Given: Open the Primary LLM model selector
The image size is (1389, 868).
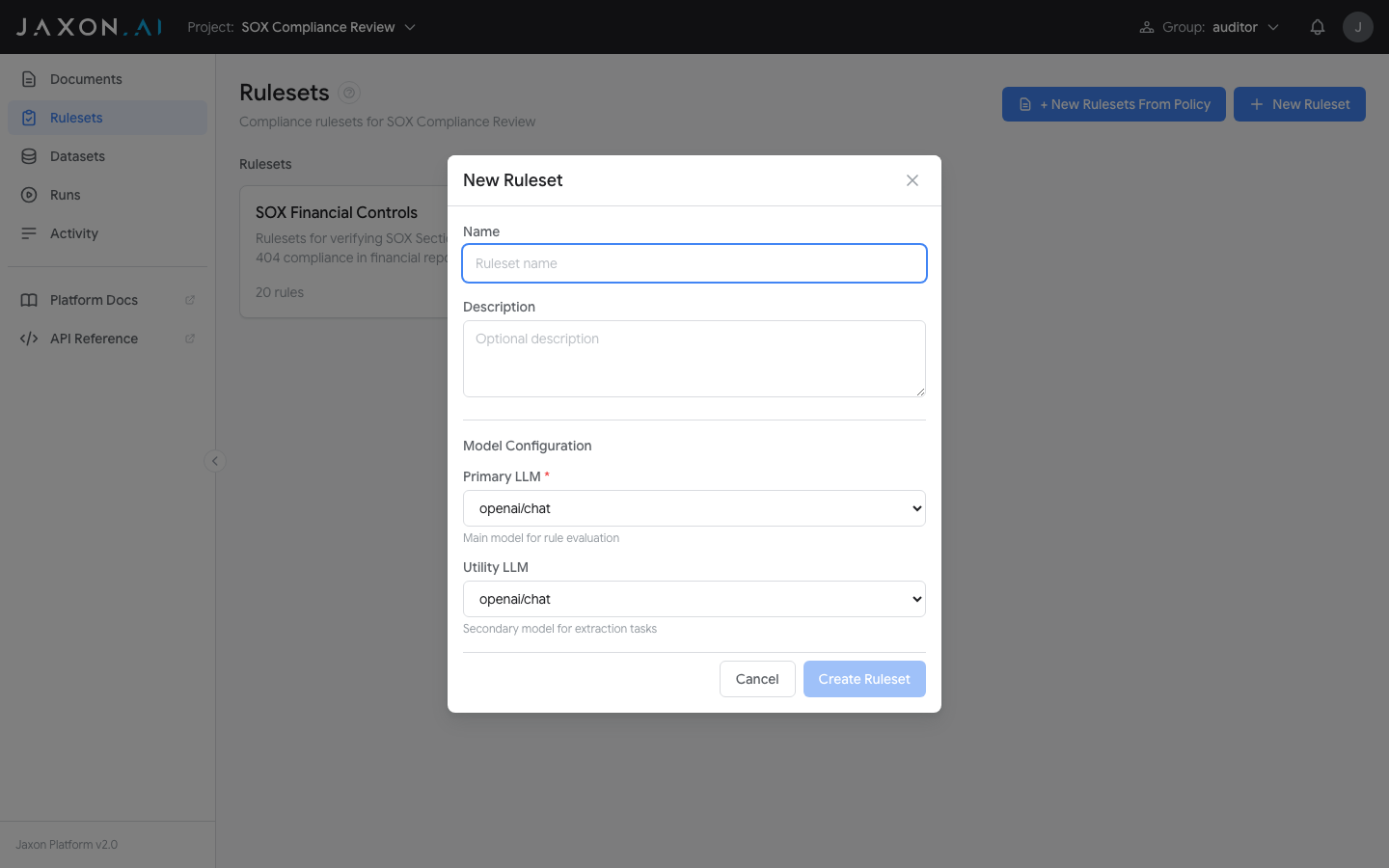Looking at the screenshot, I should (x=694, y=508).
